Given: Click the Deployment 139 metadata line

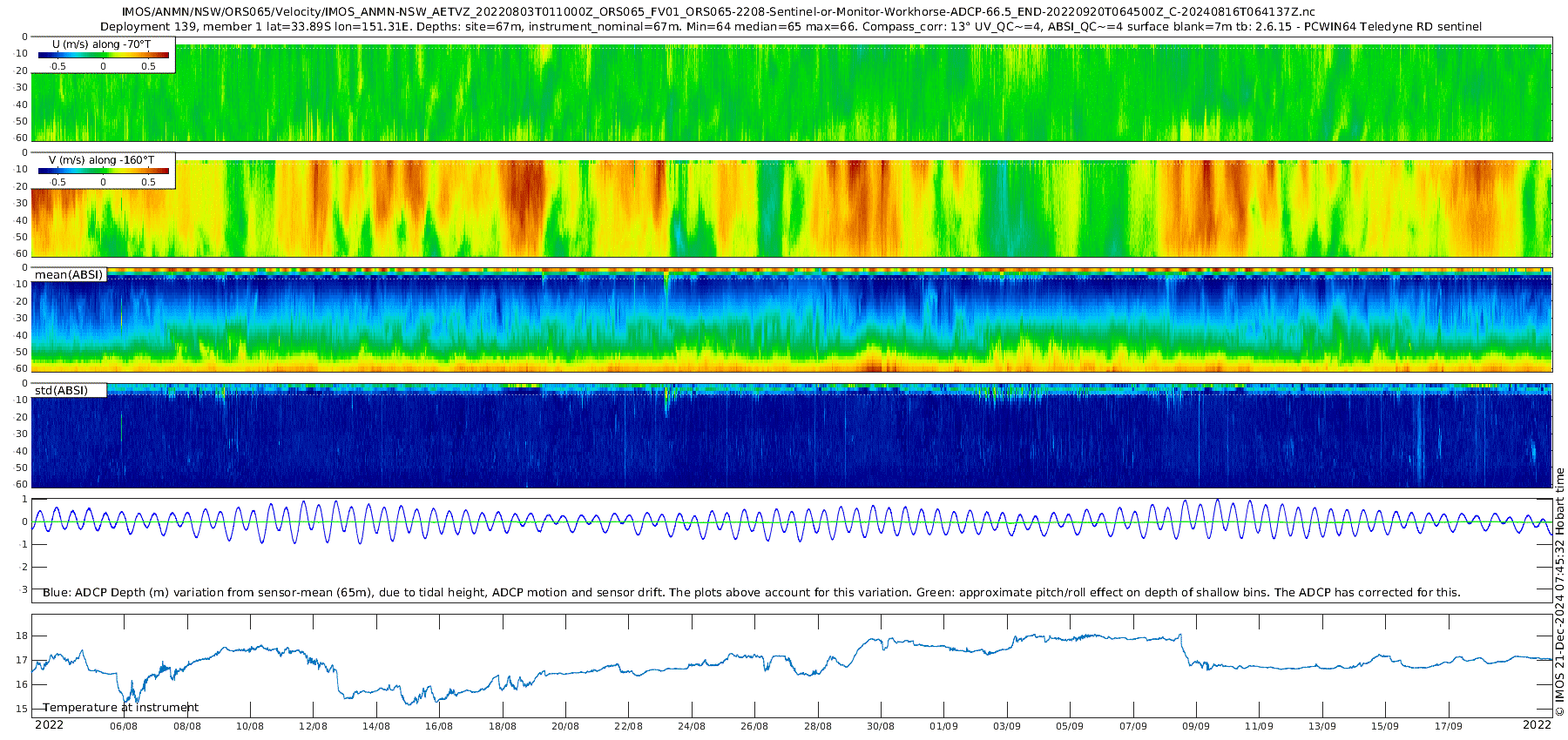Looking at the screenshot, I should (790, 27).
